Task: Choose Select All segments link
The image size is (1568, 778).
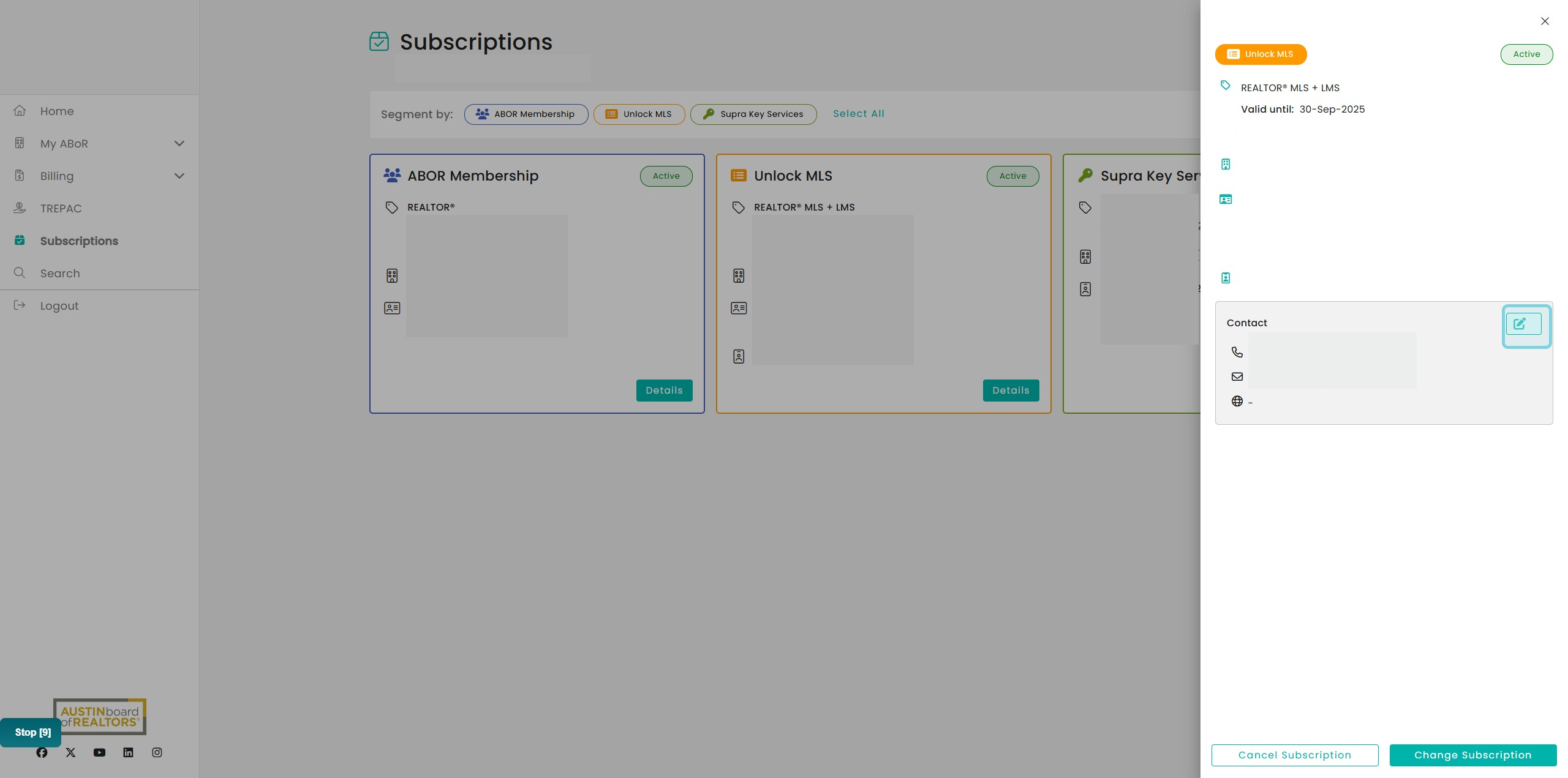Action: tap(858, 114)
